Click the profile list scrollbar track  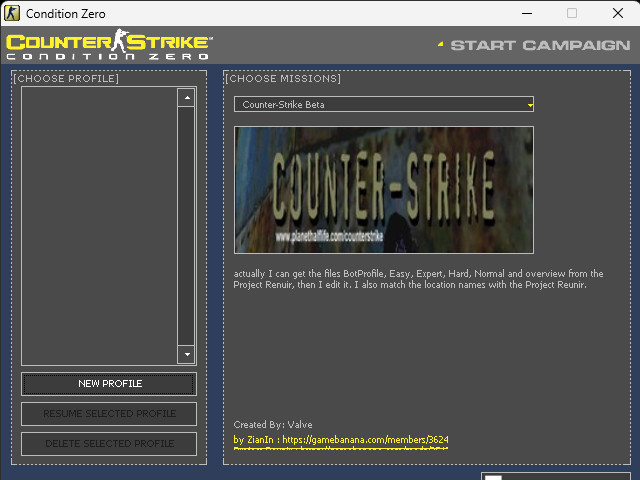coord(187,226)
